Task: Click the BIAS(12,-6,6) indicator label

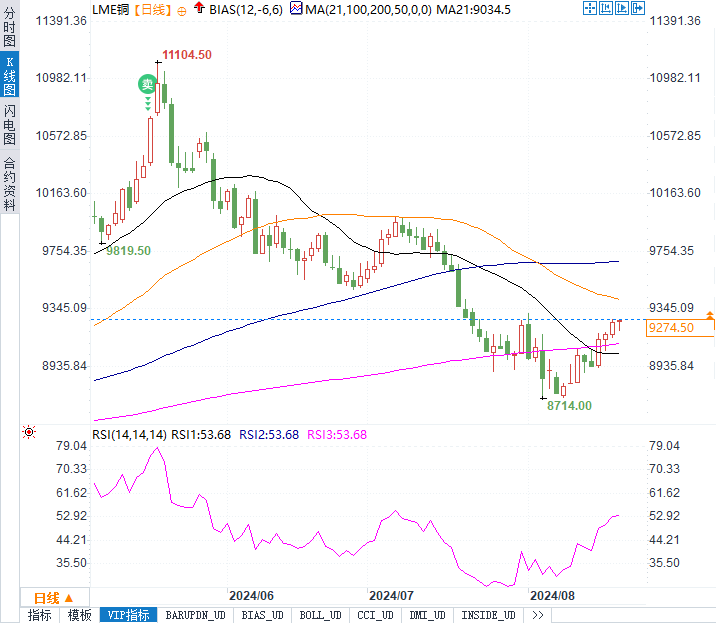Action: point(246,10)
